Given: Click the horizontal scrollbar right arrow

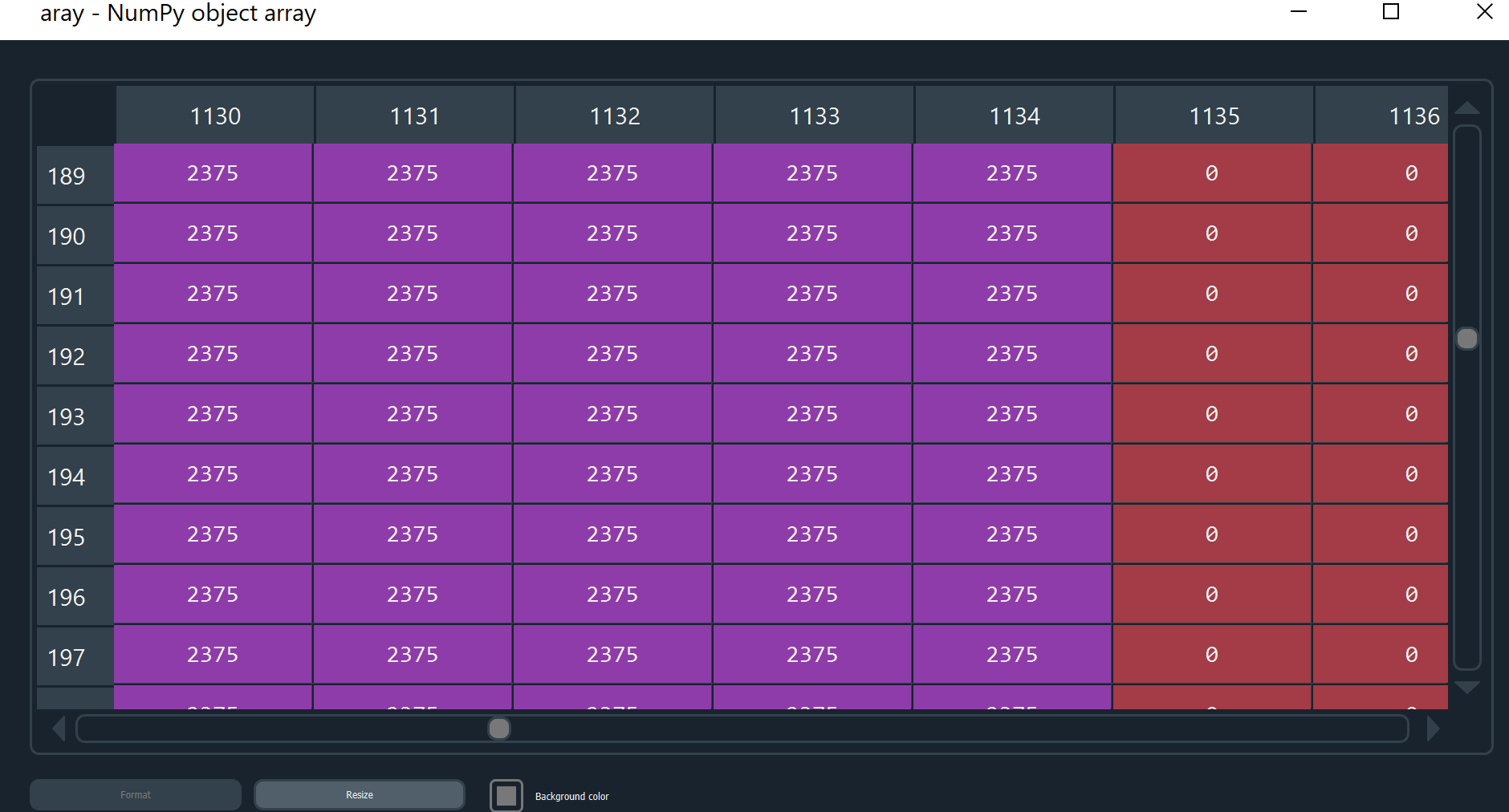Looking at the screenshot, I should [x=1433, y=729].
